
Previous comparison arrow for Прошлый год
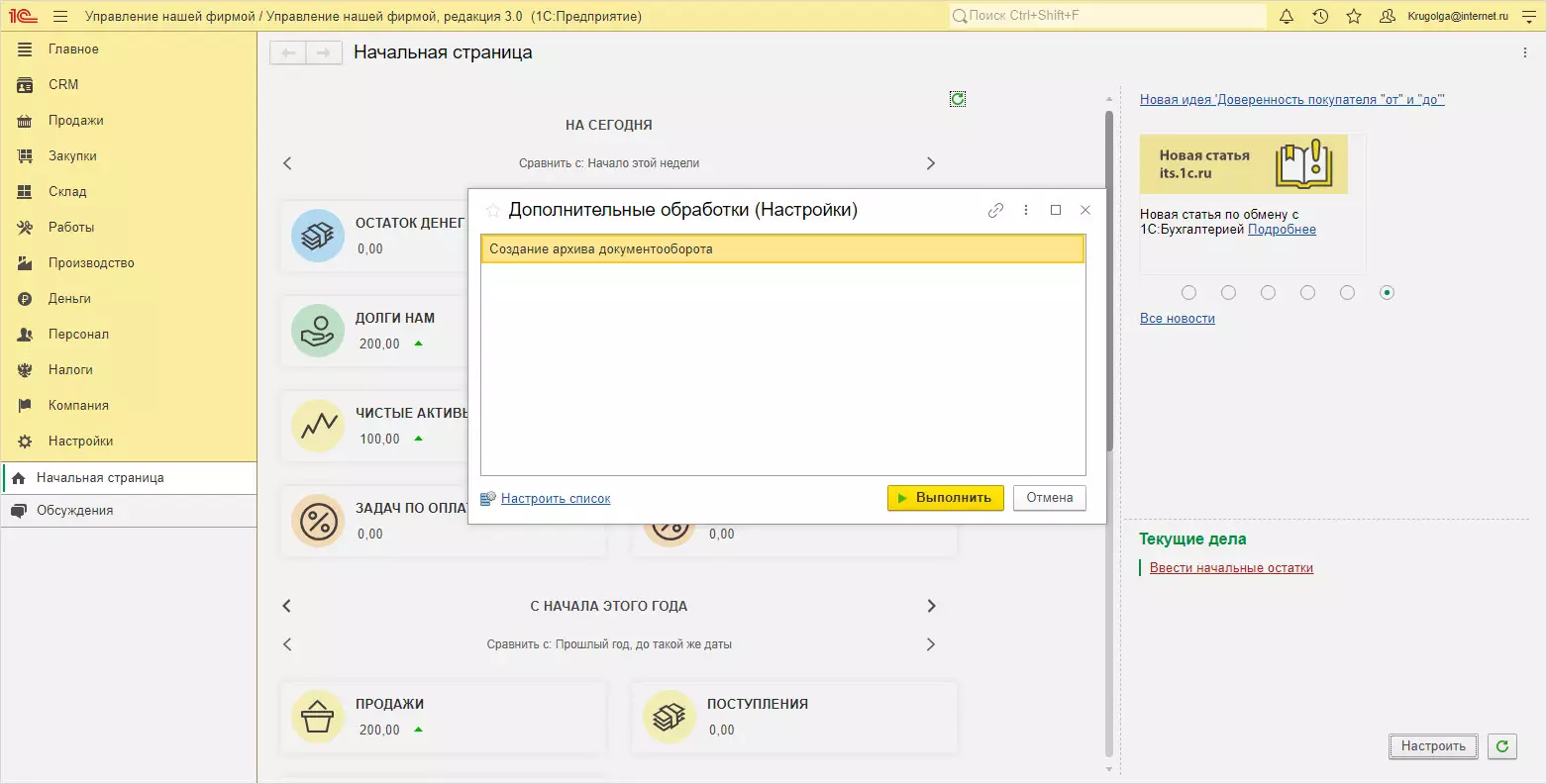point(287,644)
